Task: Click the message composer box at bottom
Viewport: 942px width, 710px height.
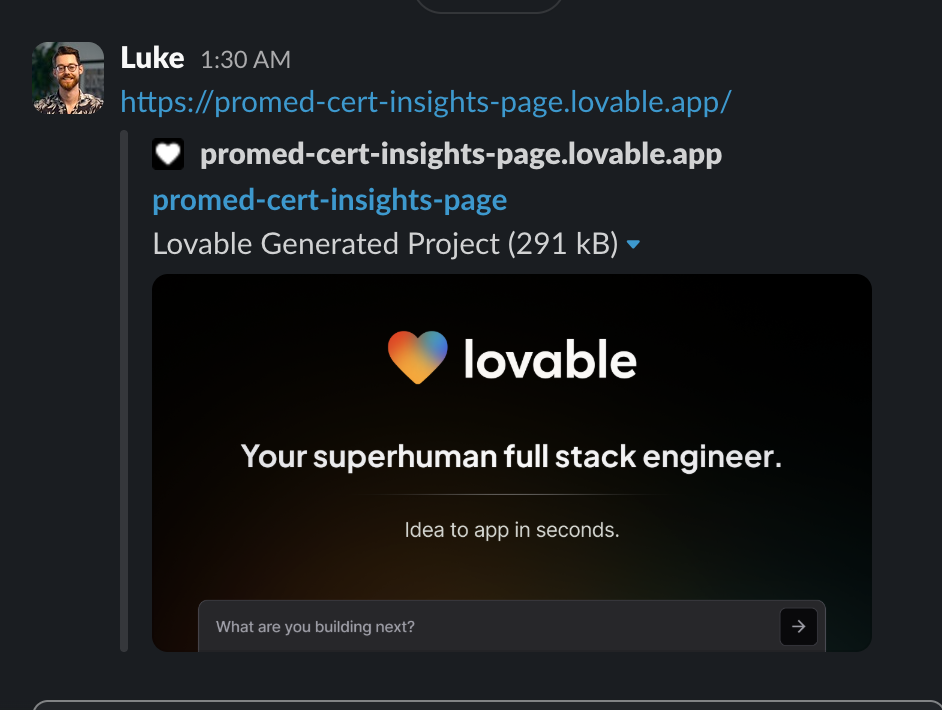Action: (480, 705)
